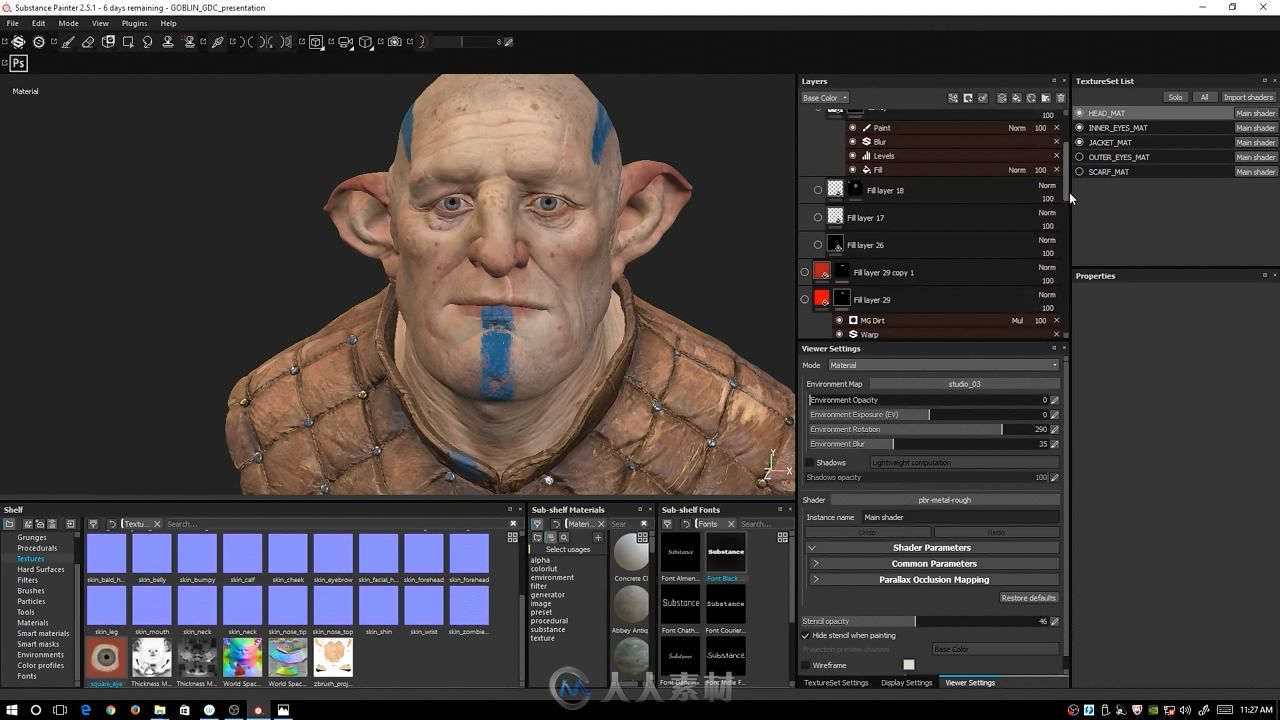This screenshot has width=1280, height=720.
Task: Toggle visibility of Levels effect
Action: [852, 156]
